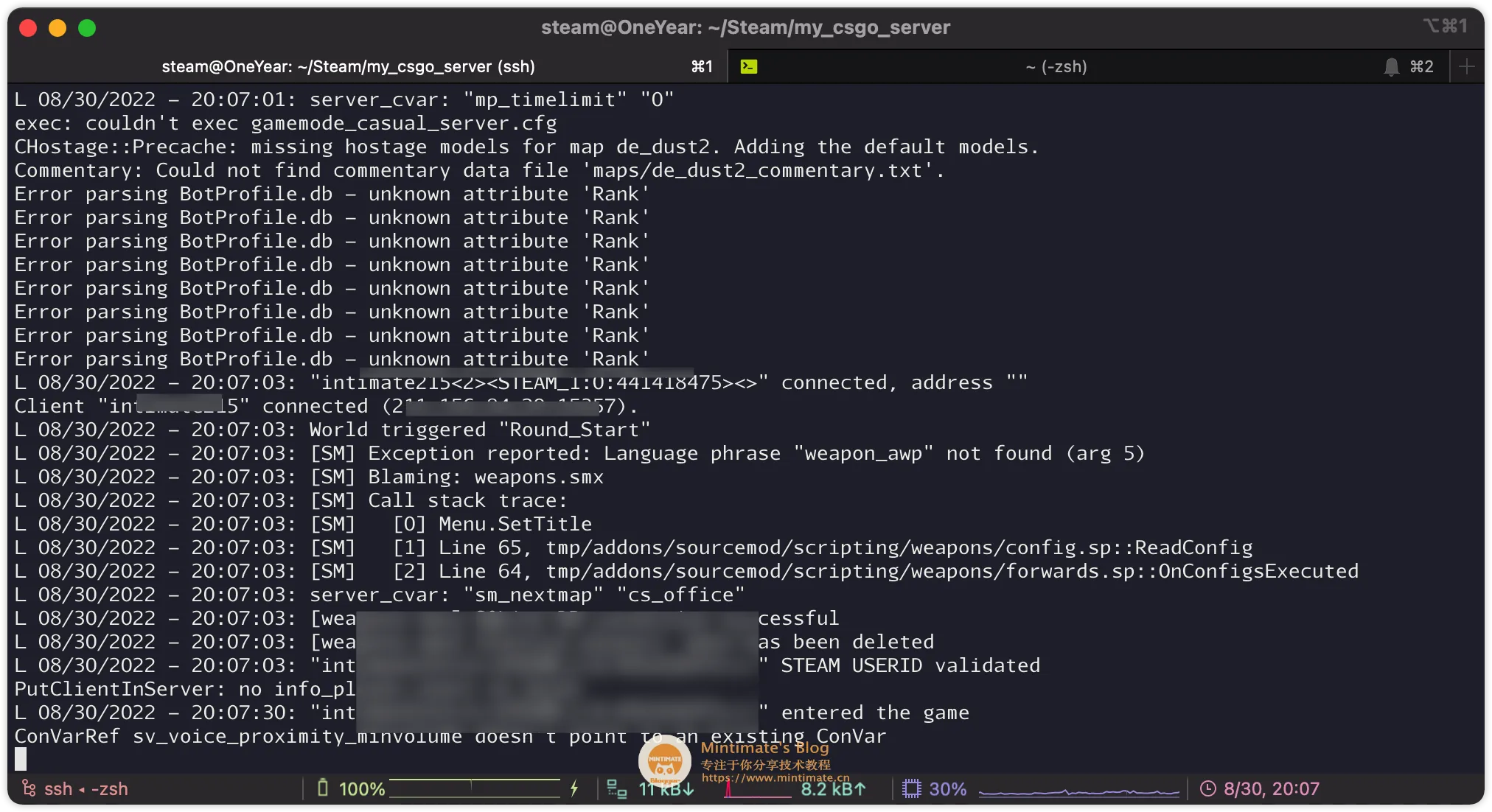Click the CPU chip icon

pos(912,788)
